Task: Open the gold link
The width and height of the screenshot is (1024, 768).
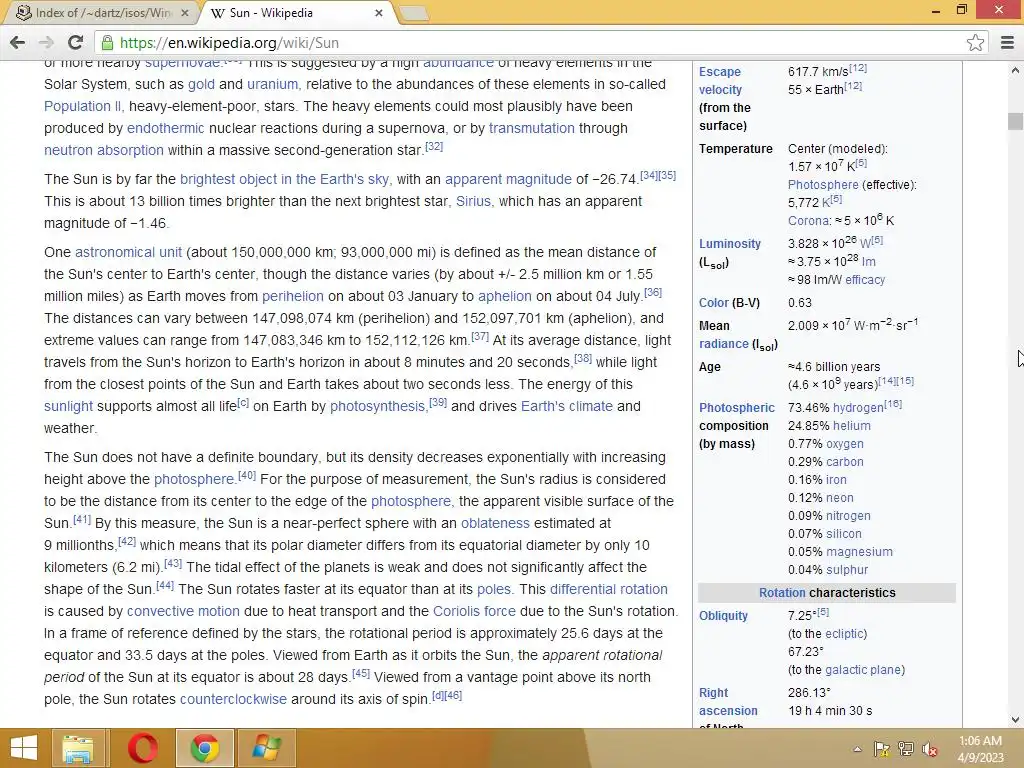Action: click(x=201, y=84)
